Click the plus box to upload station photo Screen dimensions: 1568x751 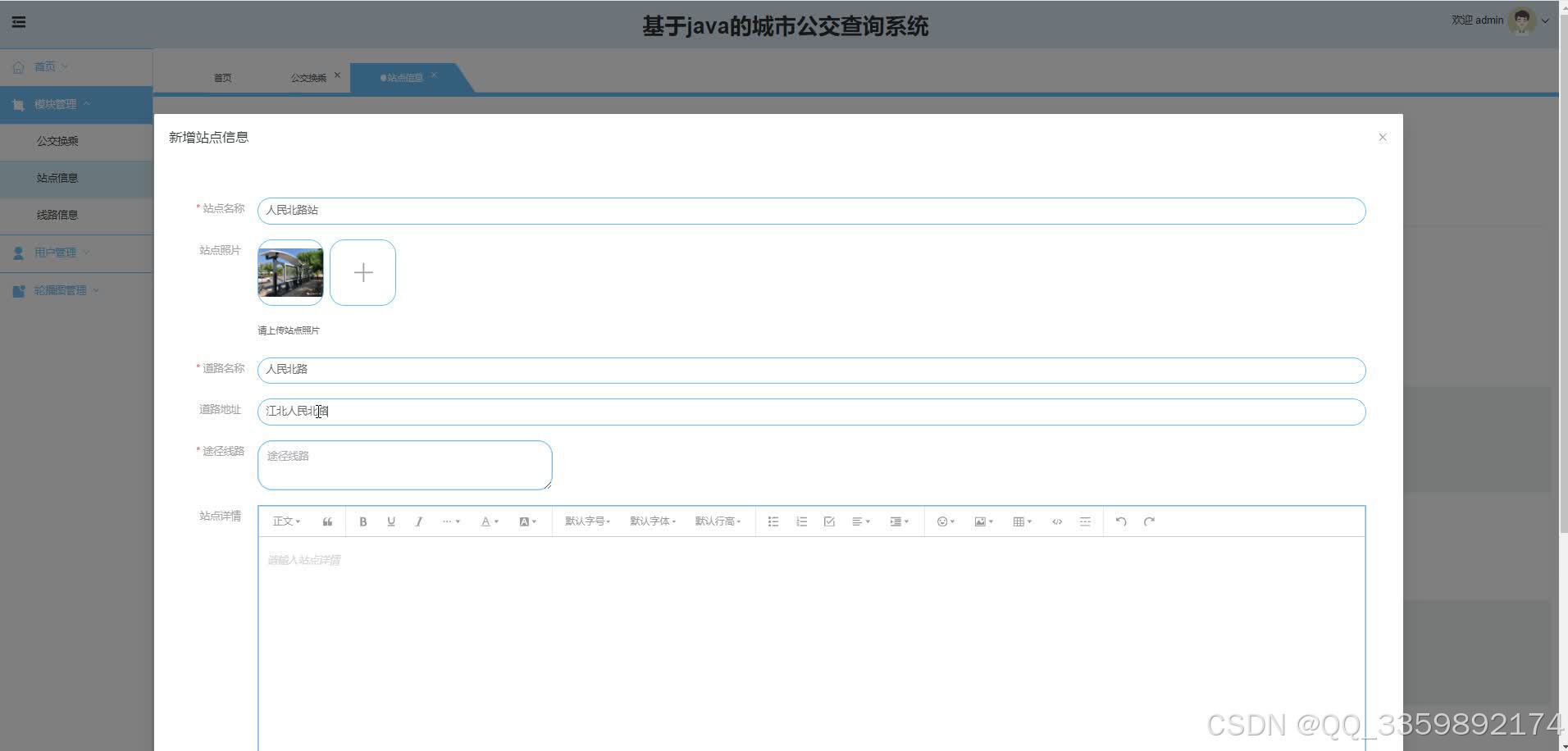pos(362,272)
